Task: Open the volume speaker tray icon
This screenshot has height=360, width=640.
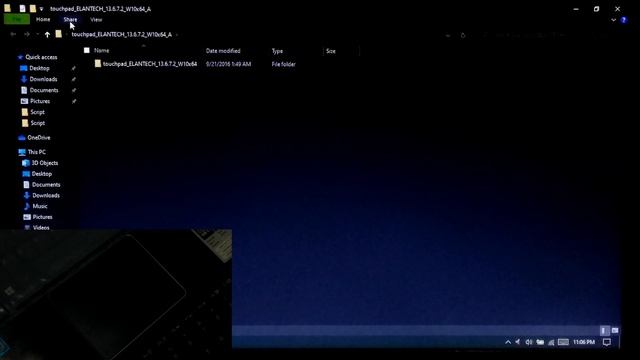Action: point(529,342)
